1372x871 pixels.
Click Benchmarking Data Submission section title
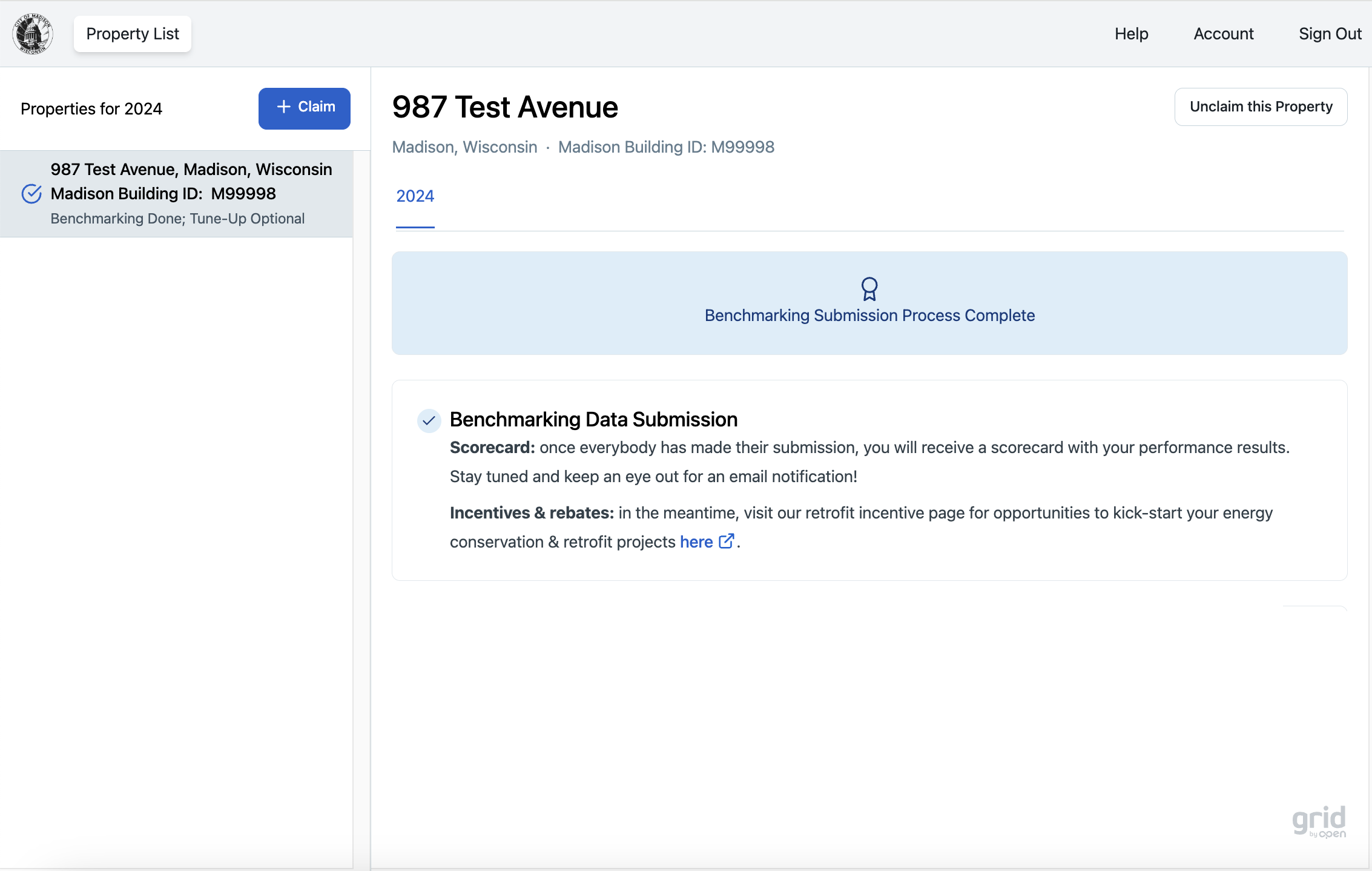(593, 420)
